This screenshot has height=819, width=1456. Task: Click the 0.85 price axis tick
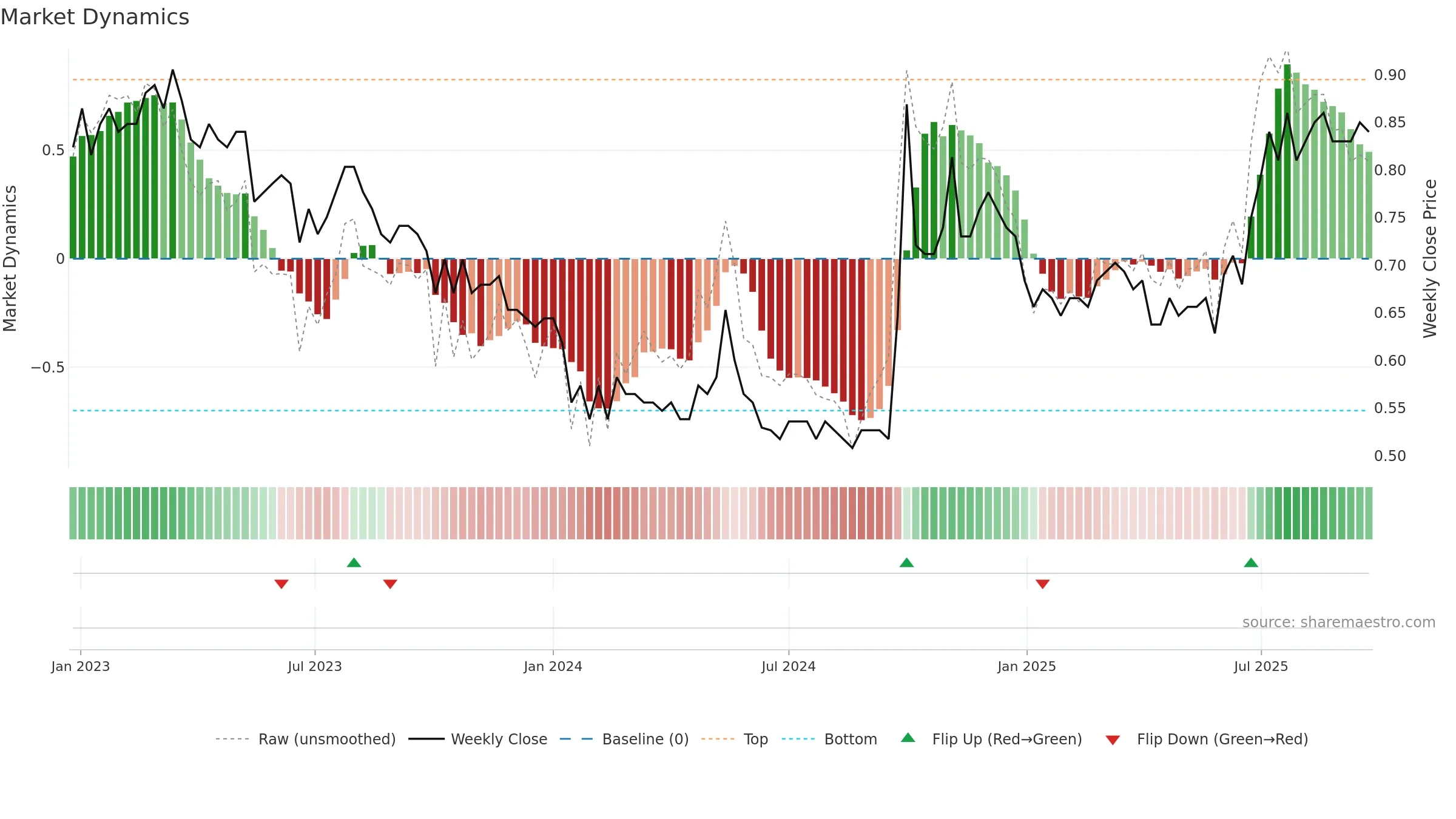pos(1390,123)
